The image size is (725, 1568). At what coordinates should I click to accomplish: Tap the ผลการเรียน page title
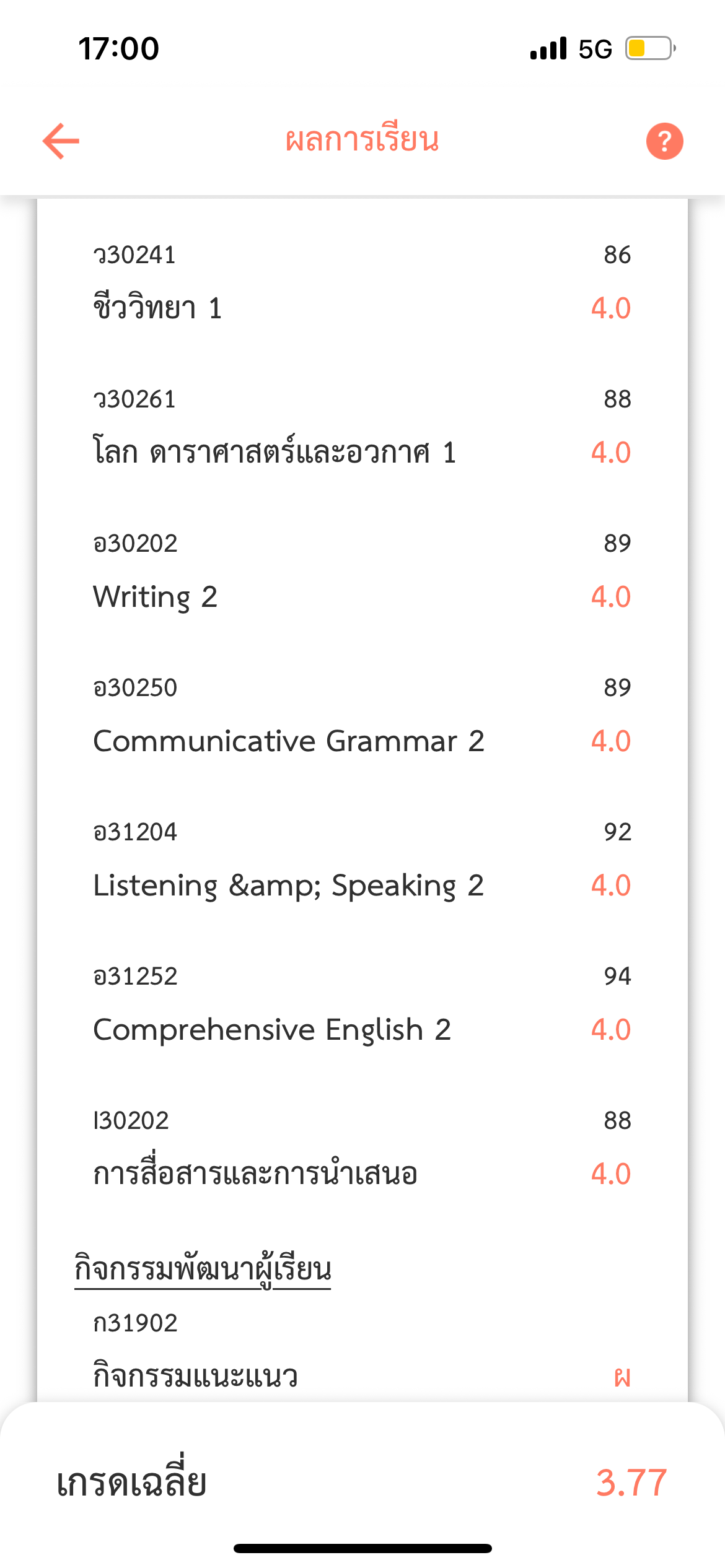pyautogui.click(x=362, y=140)
